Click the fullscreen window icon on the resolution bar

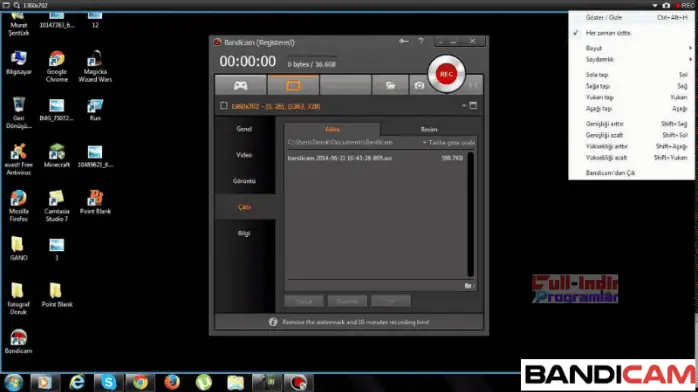tap(473, 106)
